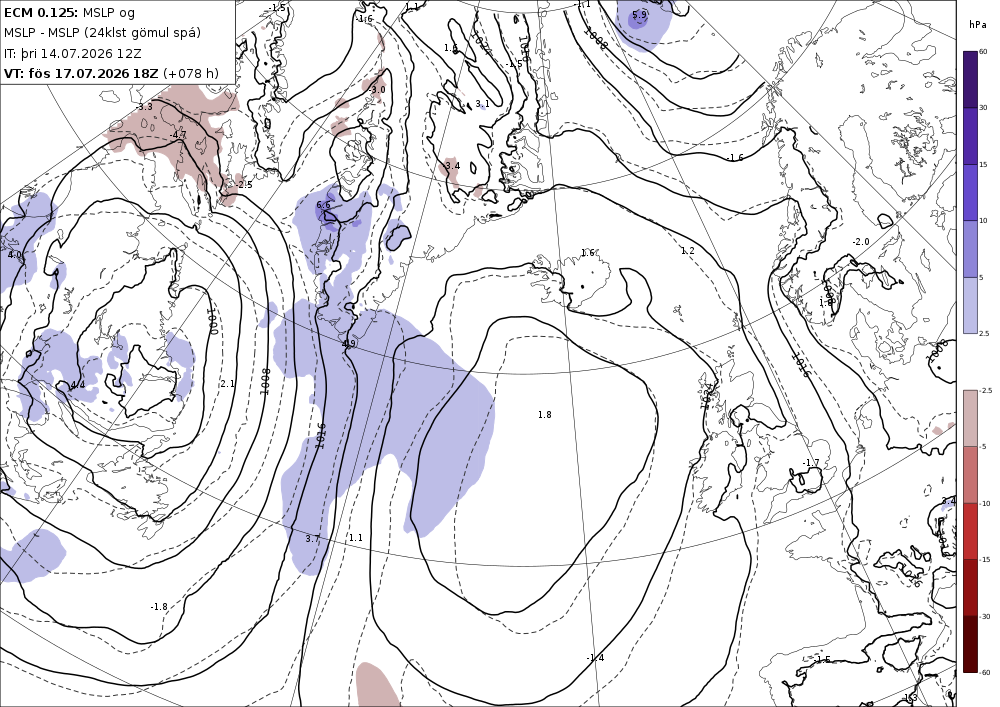The image size is (1000, 707).
Task: Click the -4.7 value in the pink area
Action: pos(178,135)
